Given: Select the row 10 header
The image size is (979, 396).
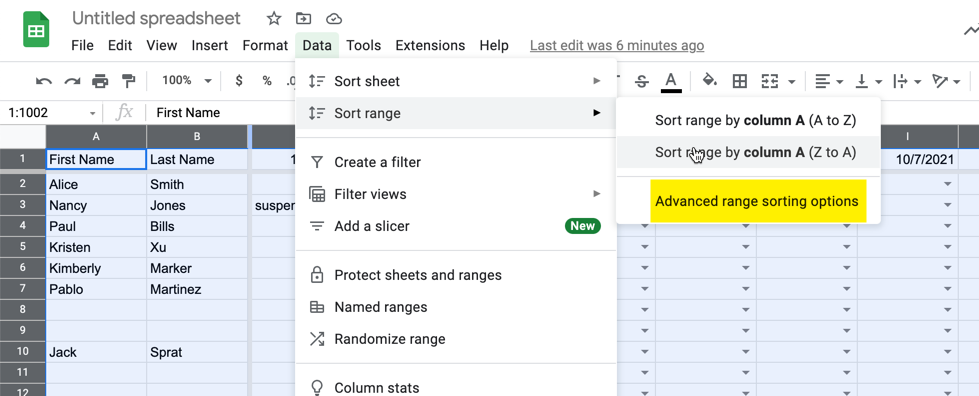Looking at the screenshot, I should point(22,352).
